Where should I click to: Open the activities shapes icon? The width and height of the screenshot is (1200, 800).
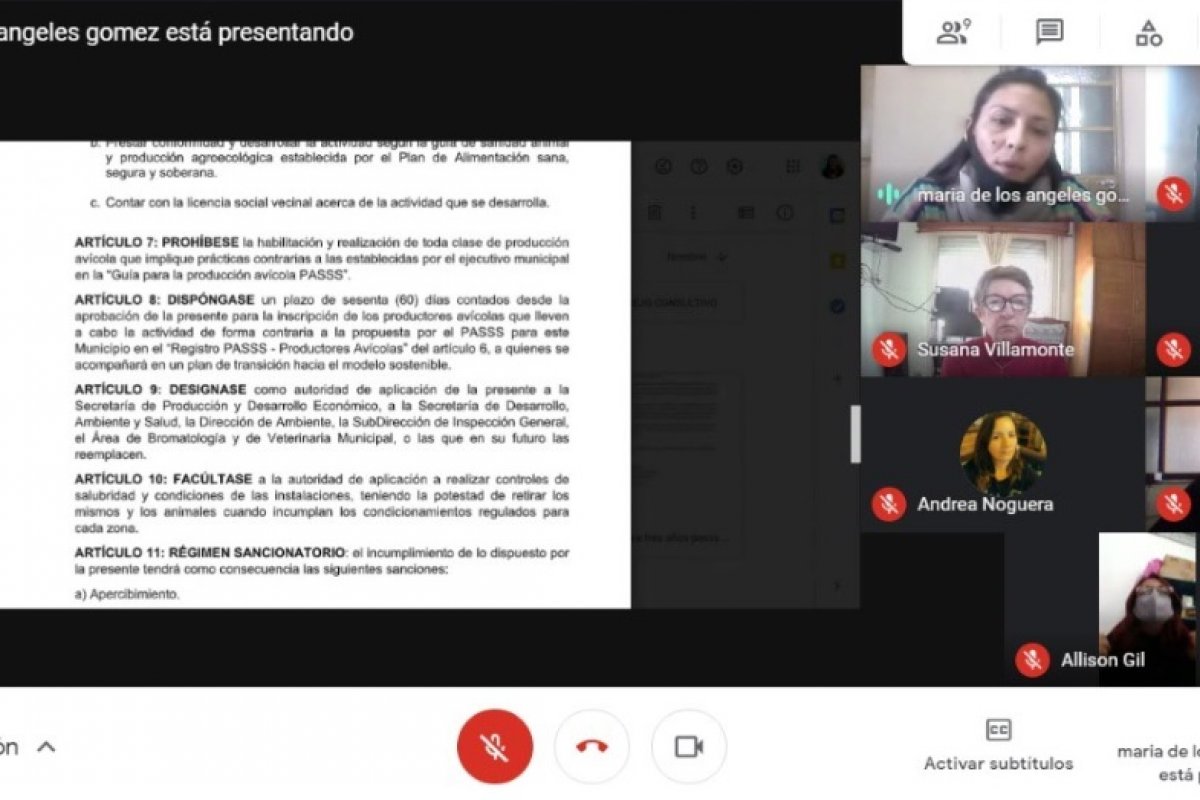[x=1148, y=33]
